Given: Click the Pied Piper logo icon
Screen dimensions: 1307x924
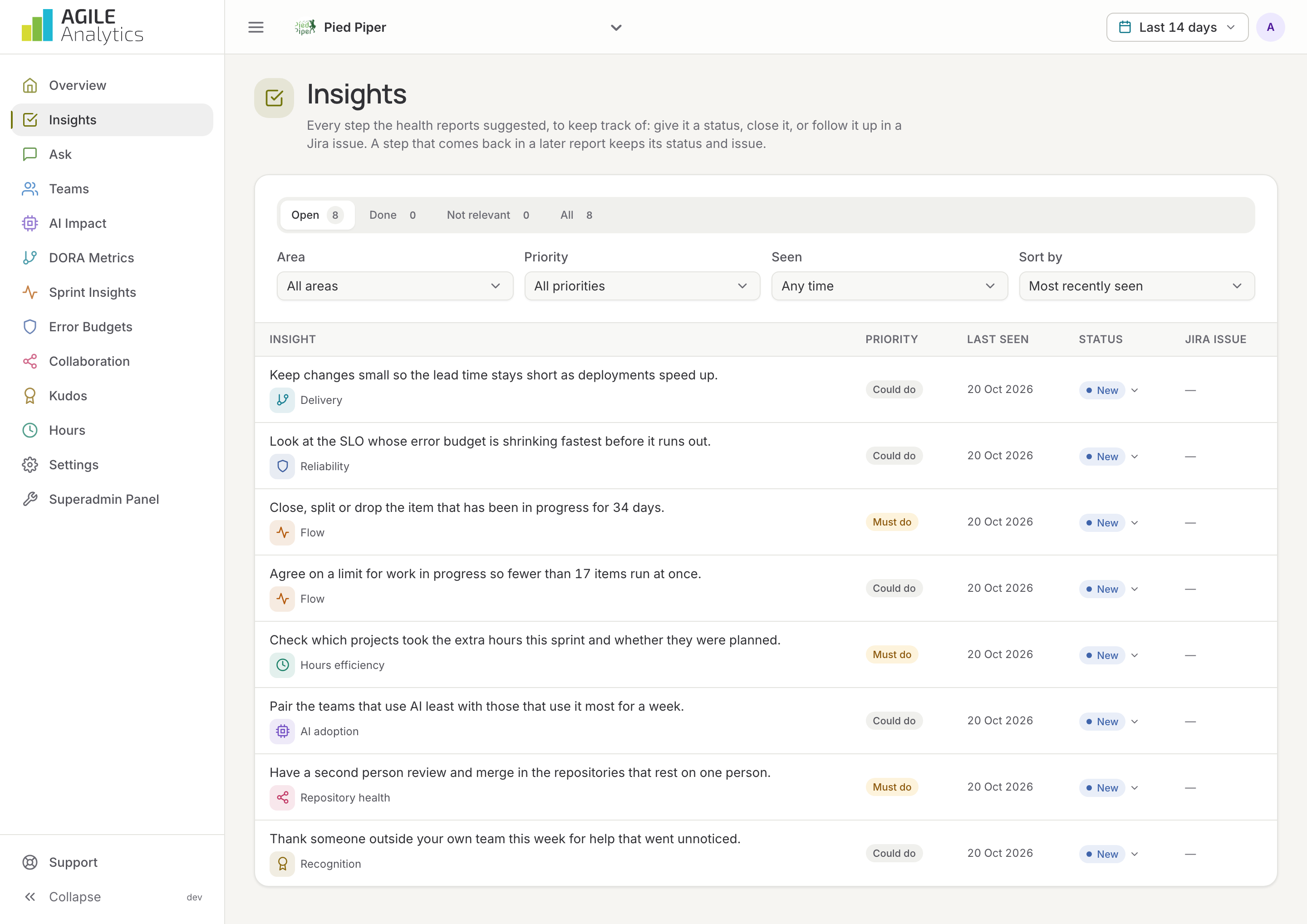Looking at the screenshot, I should point(305,27).
